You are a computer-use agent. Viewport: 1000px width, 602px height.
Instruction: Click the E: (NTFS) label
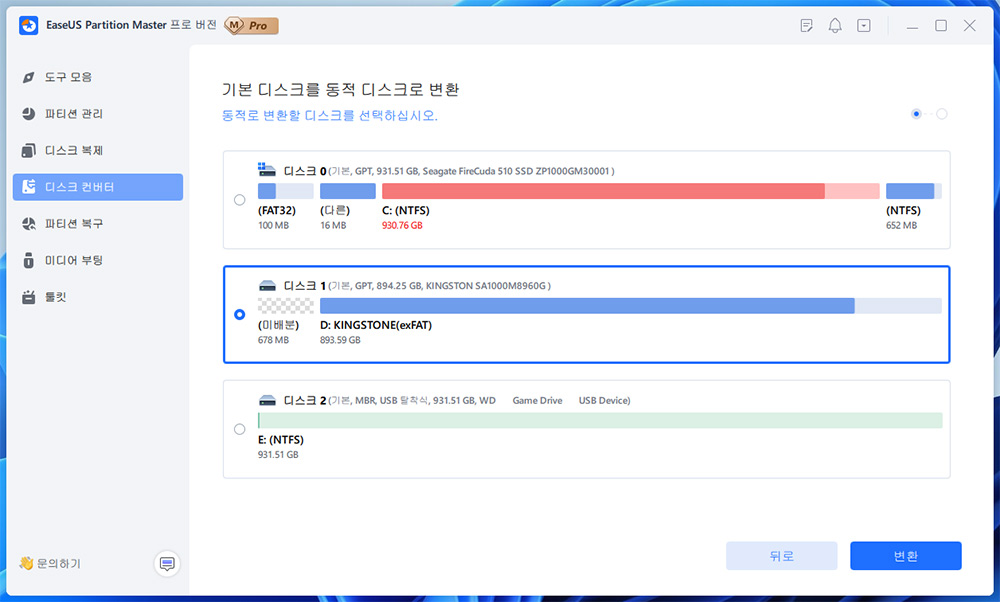pyautogui.click(x=281, y=440)
